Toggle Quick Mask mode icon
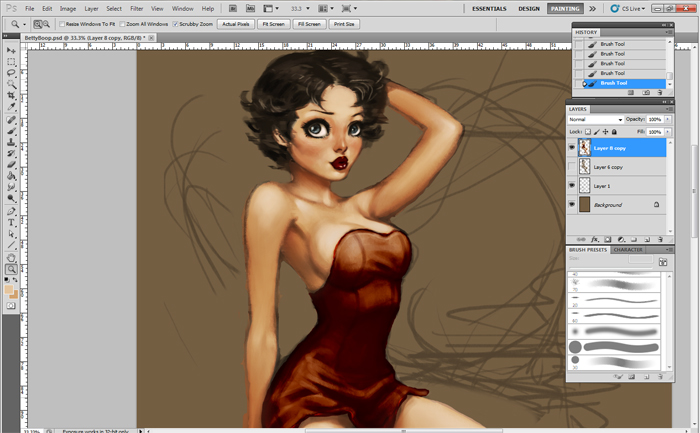Image resolution: width=700 pixels, height=433 pixels. click(x=11, y=306)
